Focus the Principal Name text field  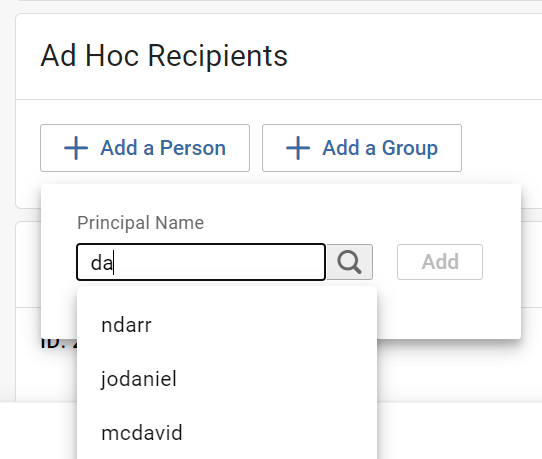click(x=201, y=262)
